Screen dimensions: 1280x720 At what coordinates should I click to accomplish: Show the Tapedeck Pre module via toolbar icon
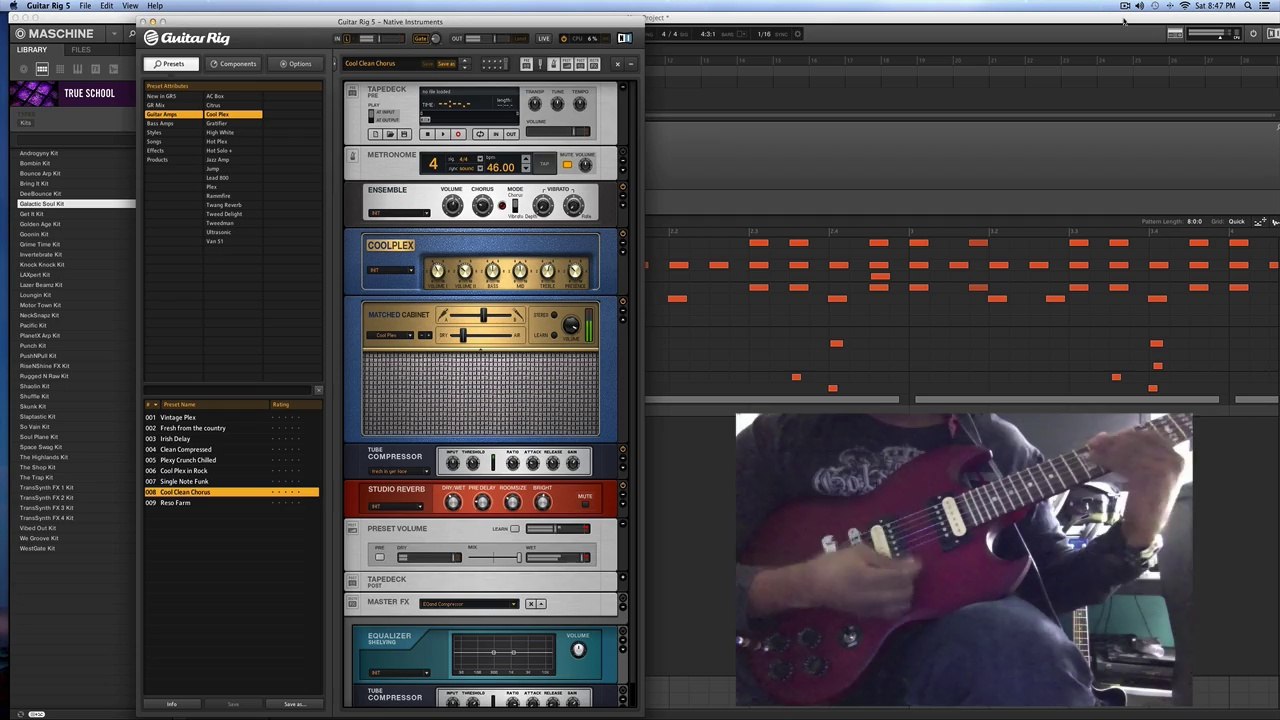click(x=527, y=64)
